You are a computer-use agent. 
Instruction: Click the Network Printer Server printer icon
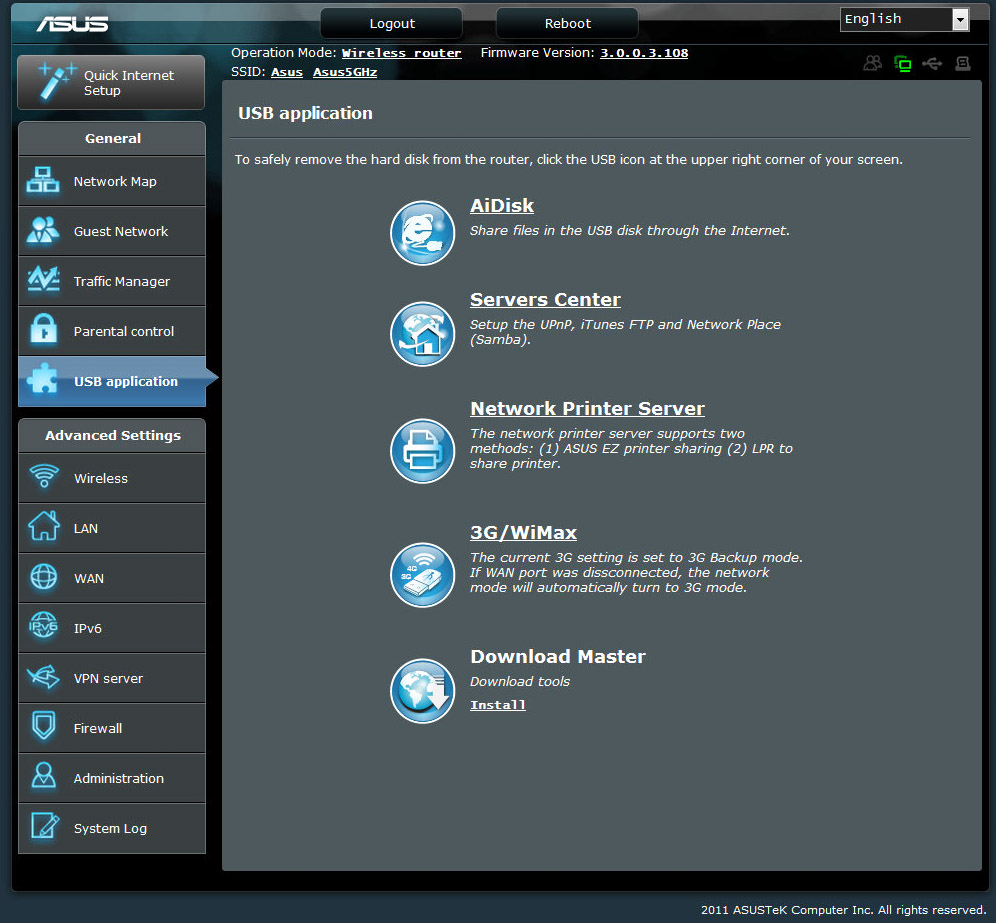coord(422,451)
